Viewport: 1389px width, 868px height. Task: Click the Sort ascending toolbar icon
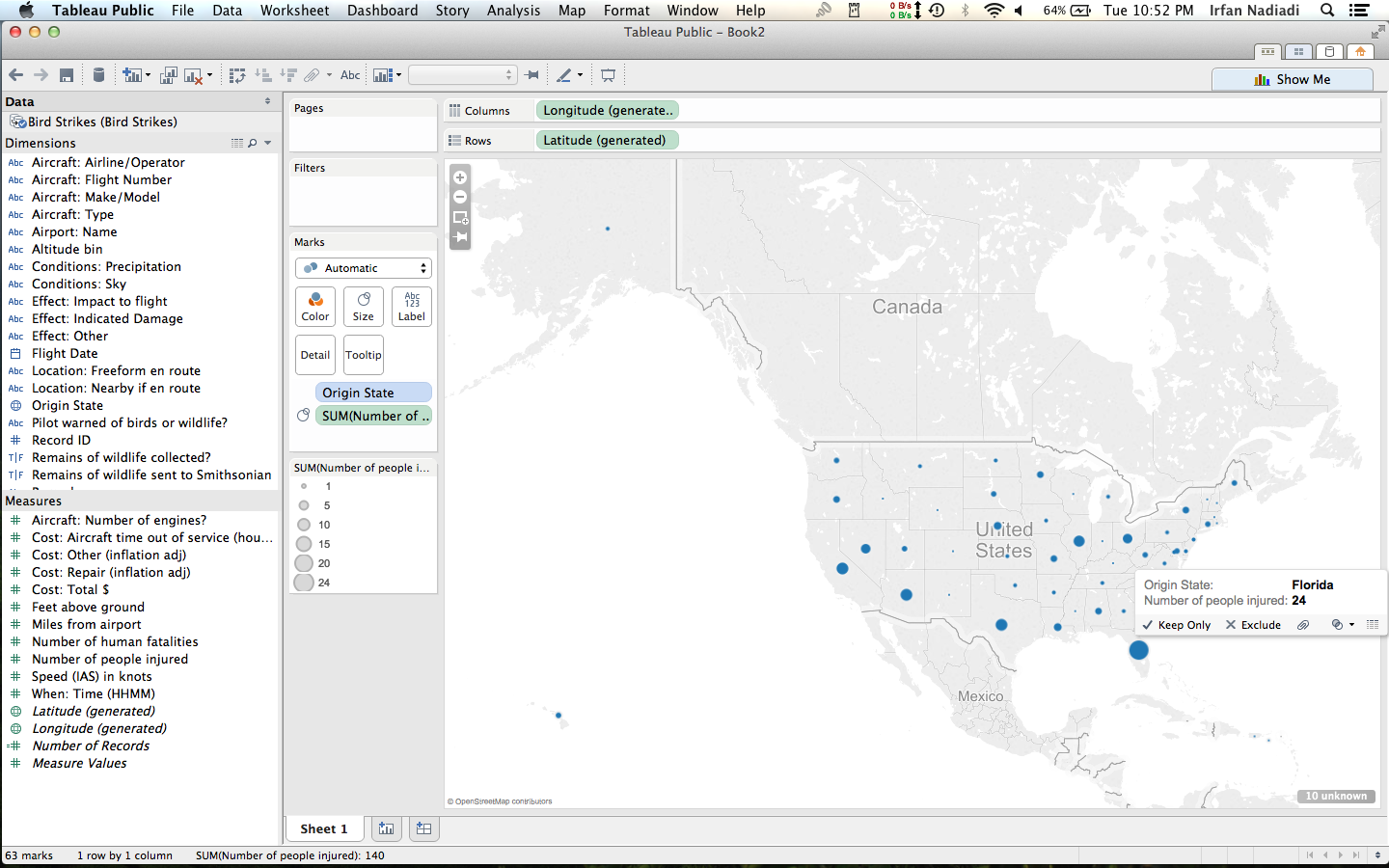point(263,75)
